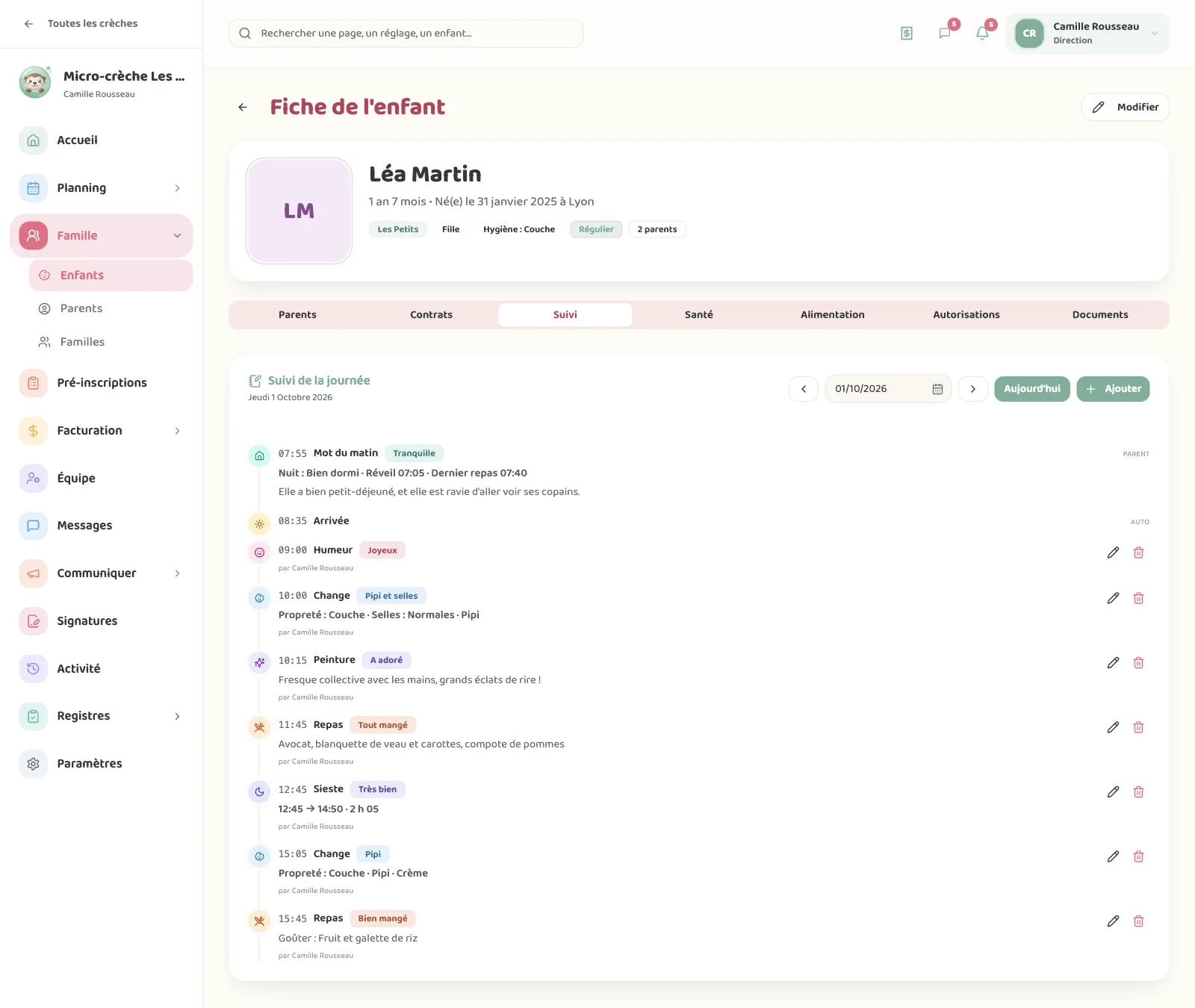Delete the 10:15 Peinture entry
The image size is (1195, 1008).
[x=1138, y=662]
